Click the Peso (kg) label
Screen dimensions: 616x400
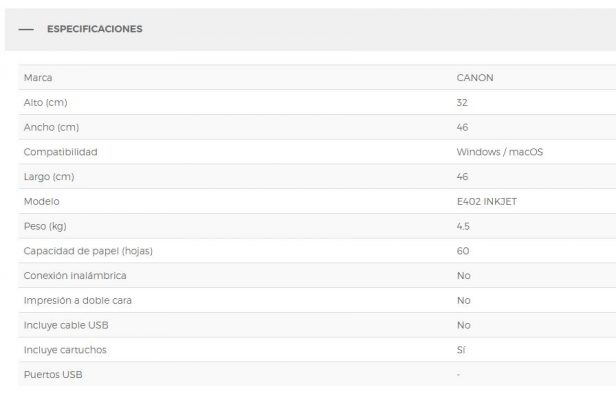45,226
